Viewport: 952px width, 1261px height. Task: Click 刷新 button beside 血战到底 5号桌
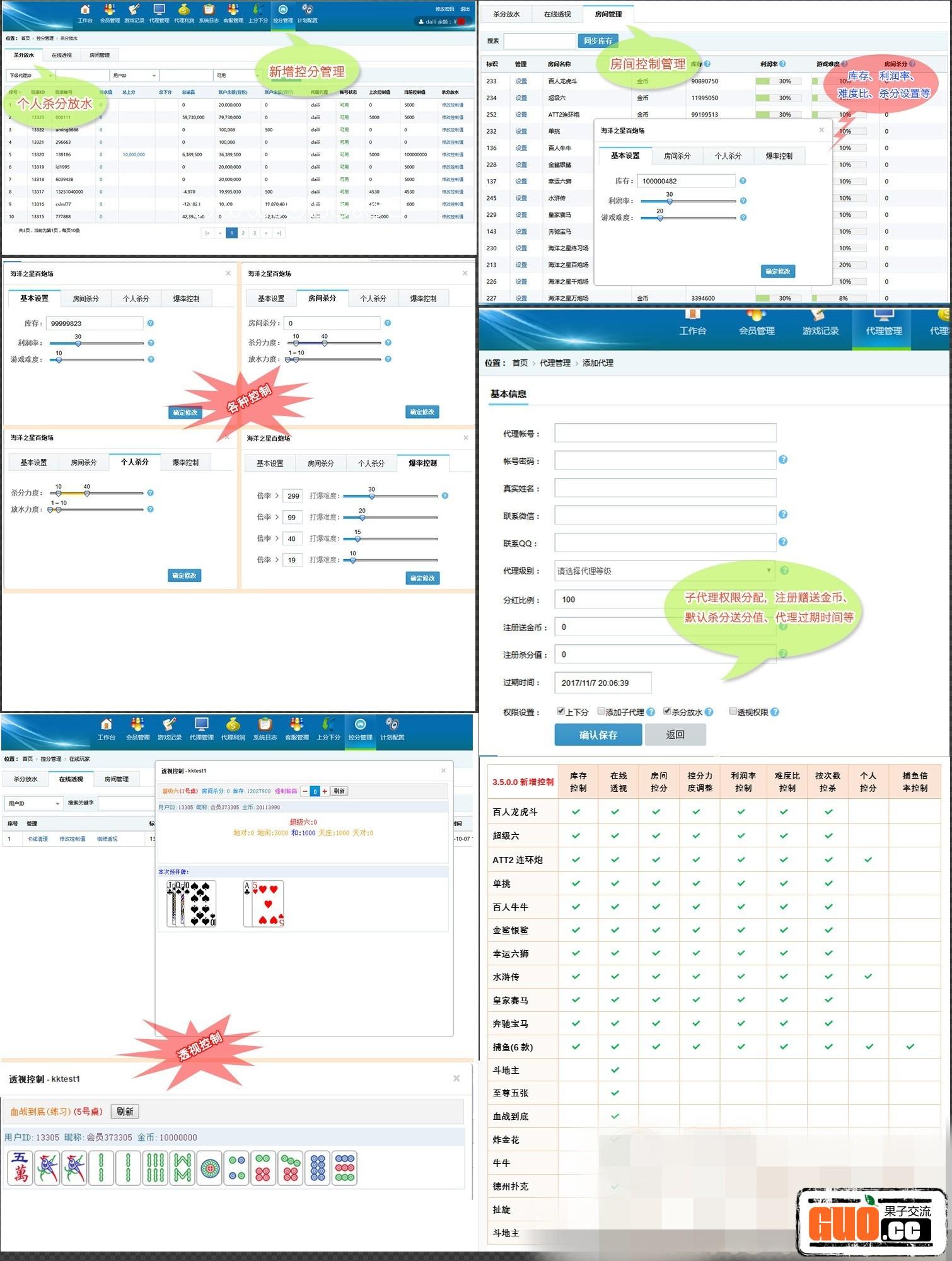click(125, 1112)
